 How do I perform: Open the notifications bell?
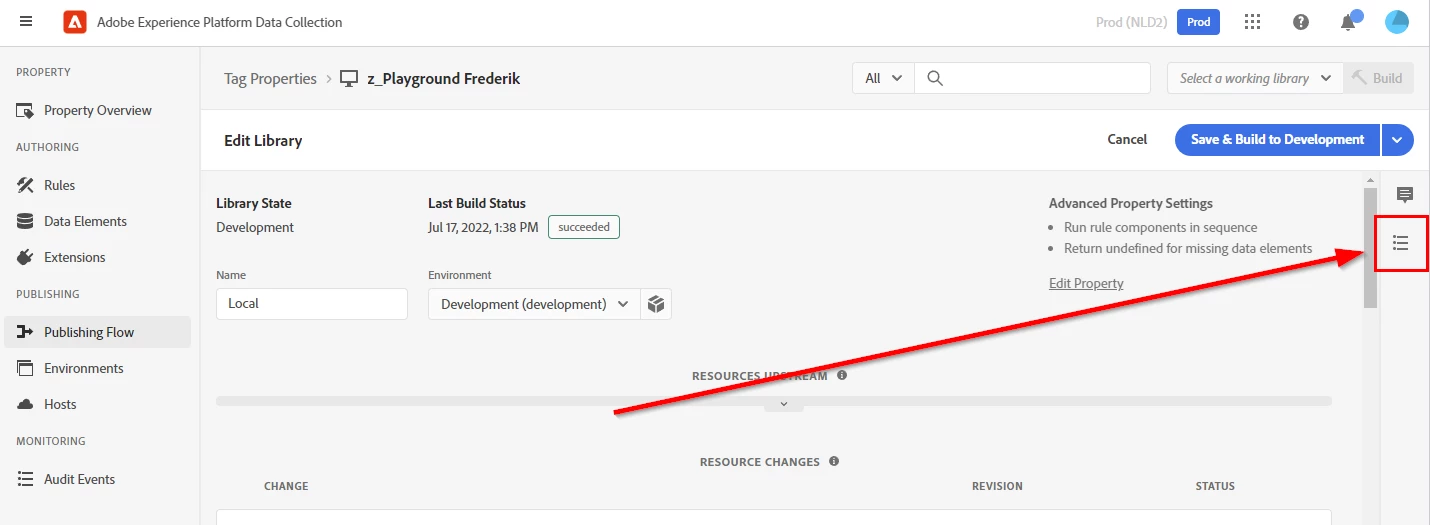tap(1349, 22)
